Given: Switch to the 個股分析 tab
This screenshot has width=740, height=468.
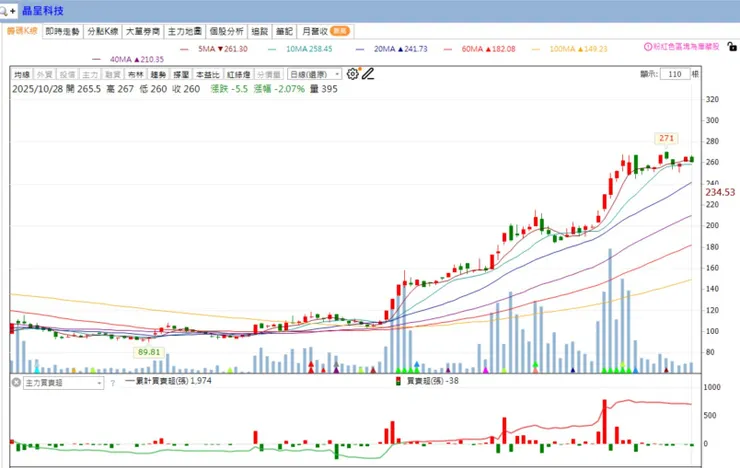Looking at the screenshot, I should pyautogui.click(x=227, y=32).
